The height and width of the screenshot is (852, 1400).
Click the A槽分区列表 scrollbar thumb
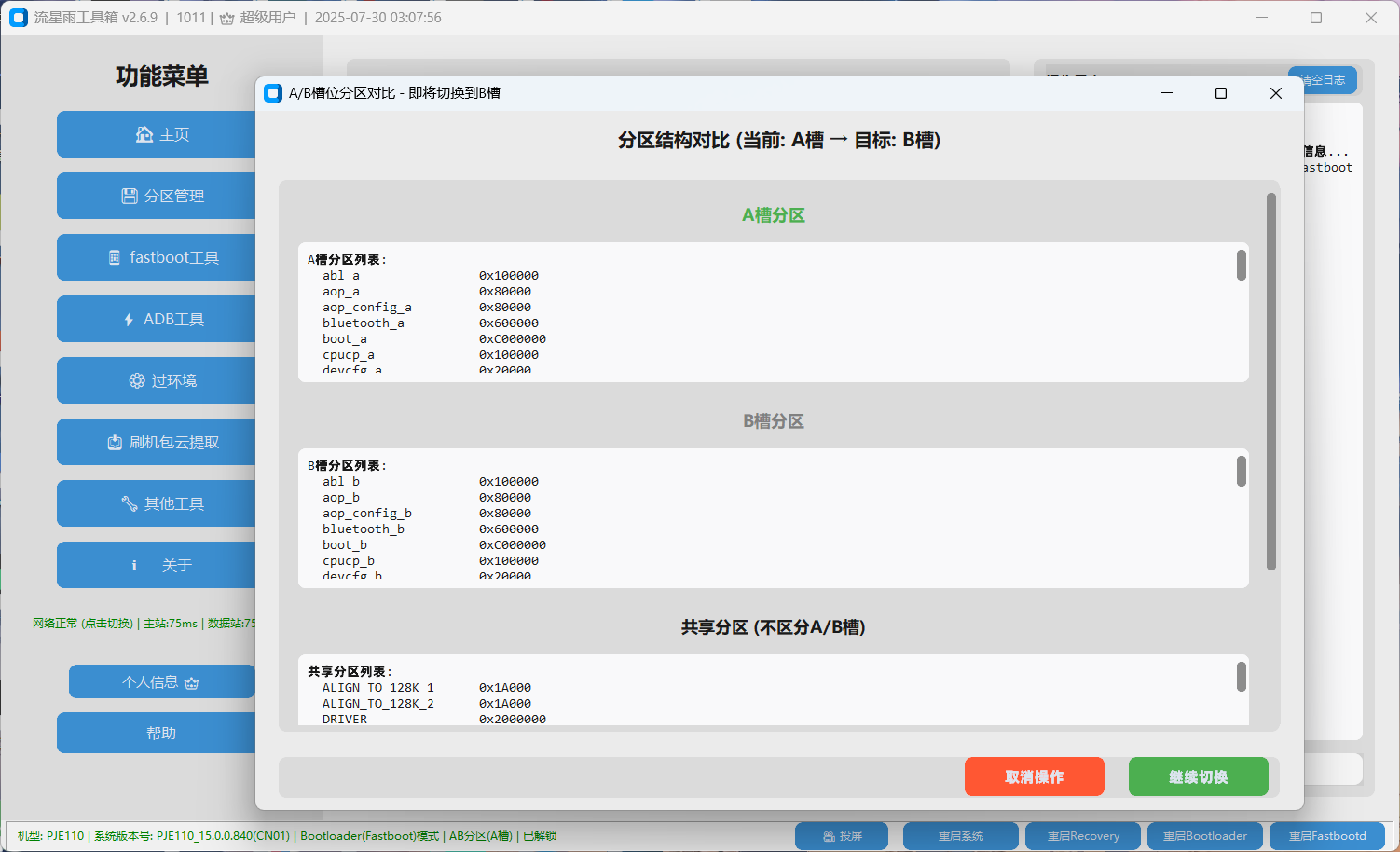point(1241,266)
